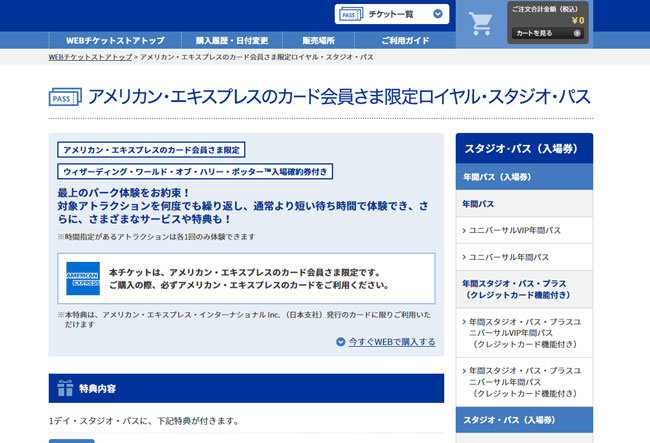Open the WEBチケットストアトップ menu tab

(x=115, y=40)
